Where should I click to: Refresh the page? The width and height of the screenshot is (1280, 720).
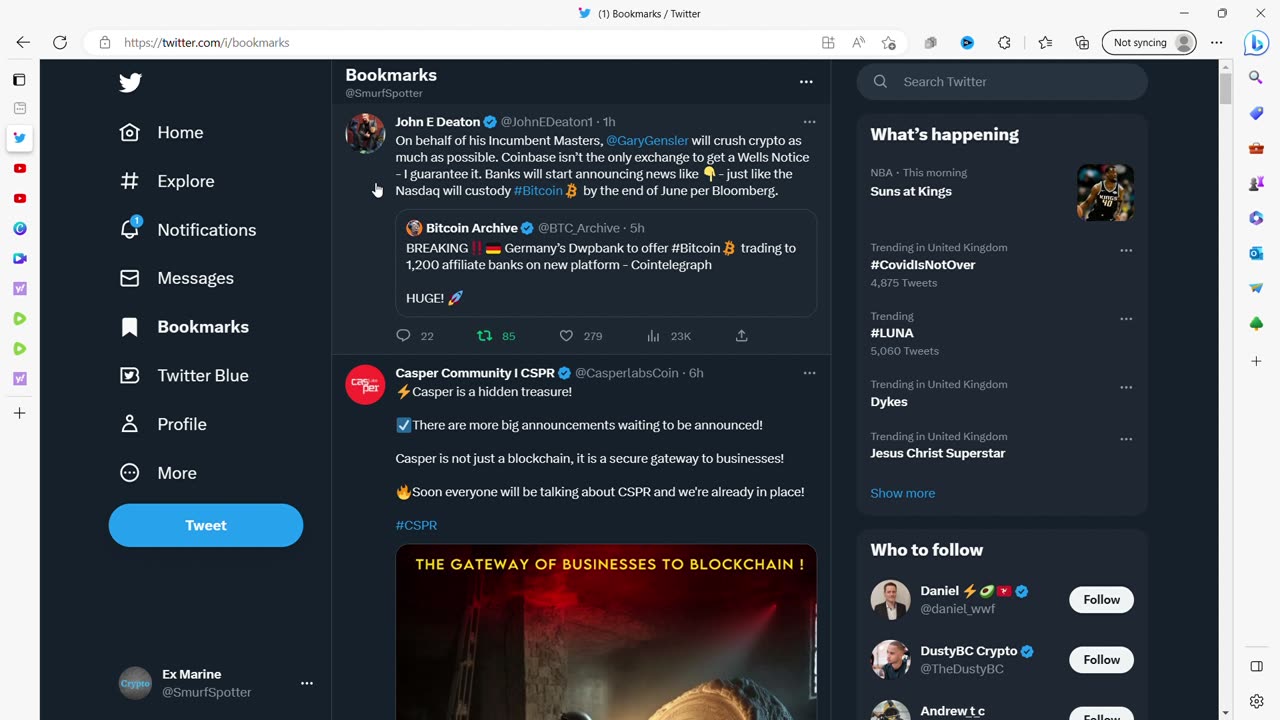tap(60, 43)
